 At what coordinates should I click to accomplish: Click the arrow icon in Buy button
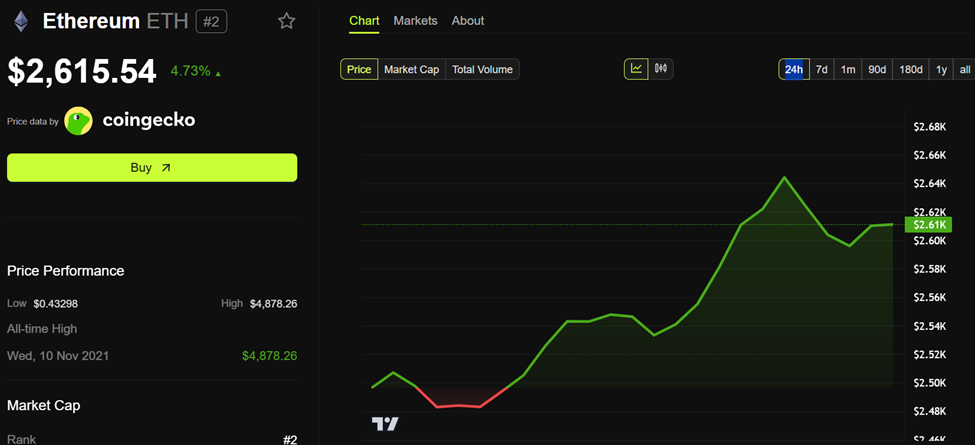[x=165, y=168]
